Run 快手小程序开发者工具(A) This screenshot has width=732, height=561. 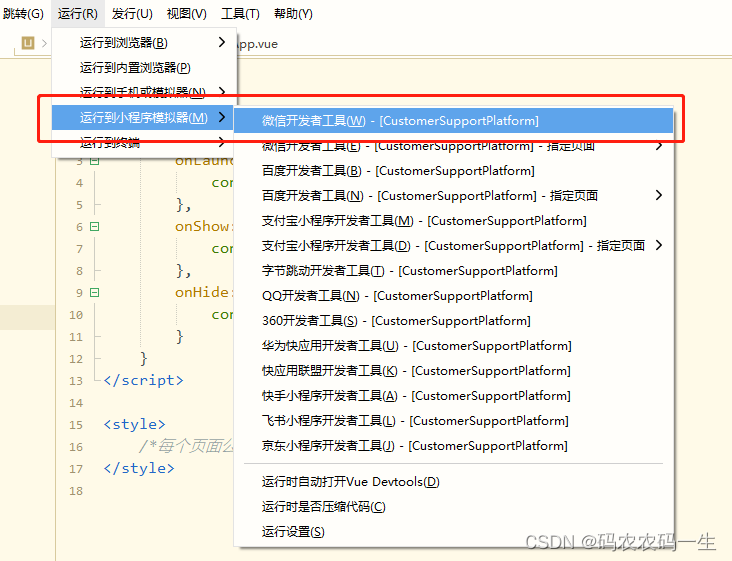click(453, 396)
